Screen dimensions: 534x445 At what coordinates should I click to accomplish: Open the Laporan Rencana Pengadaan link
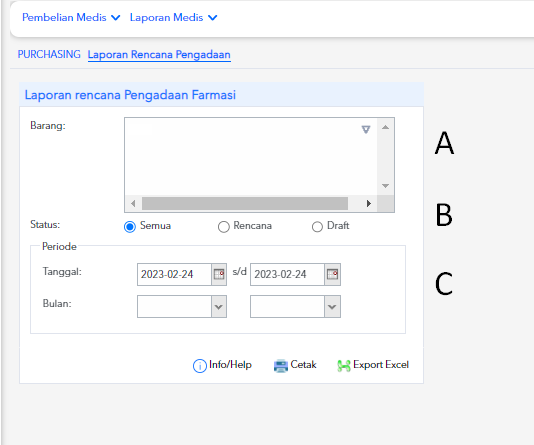pos(159,54)
